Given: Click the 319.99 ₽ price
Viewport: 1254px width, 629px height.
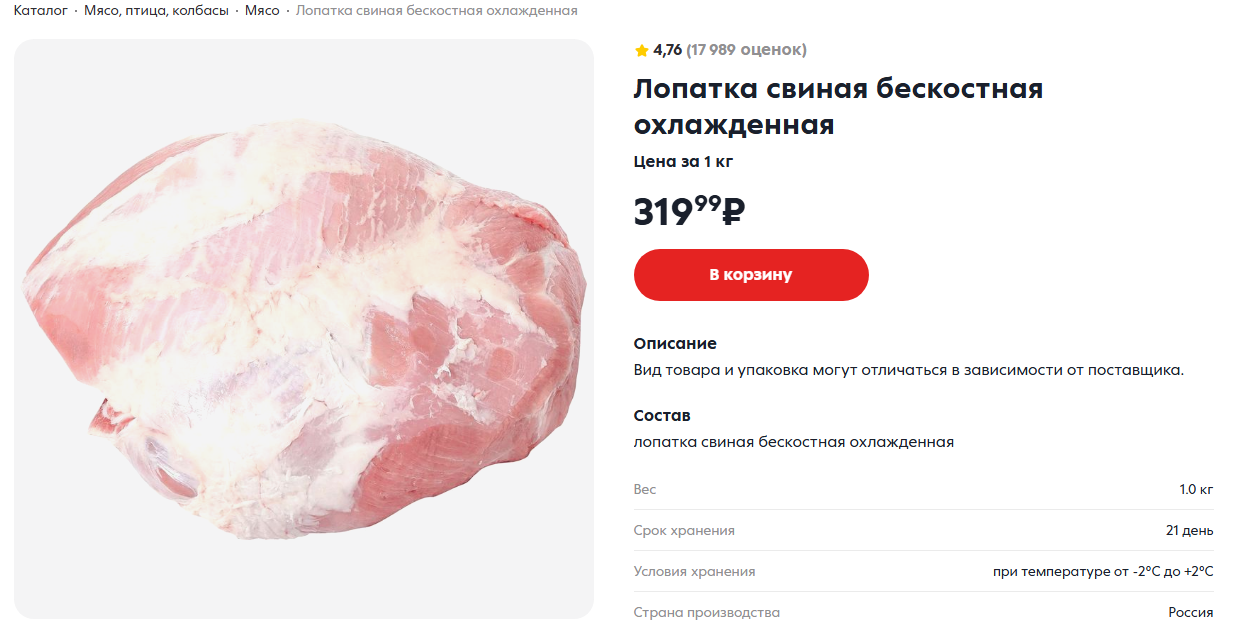Looking at the screenshot, I should 689,211.
